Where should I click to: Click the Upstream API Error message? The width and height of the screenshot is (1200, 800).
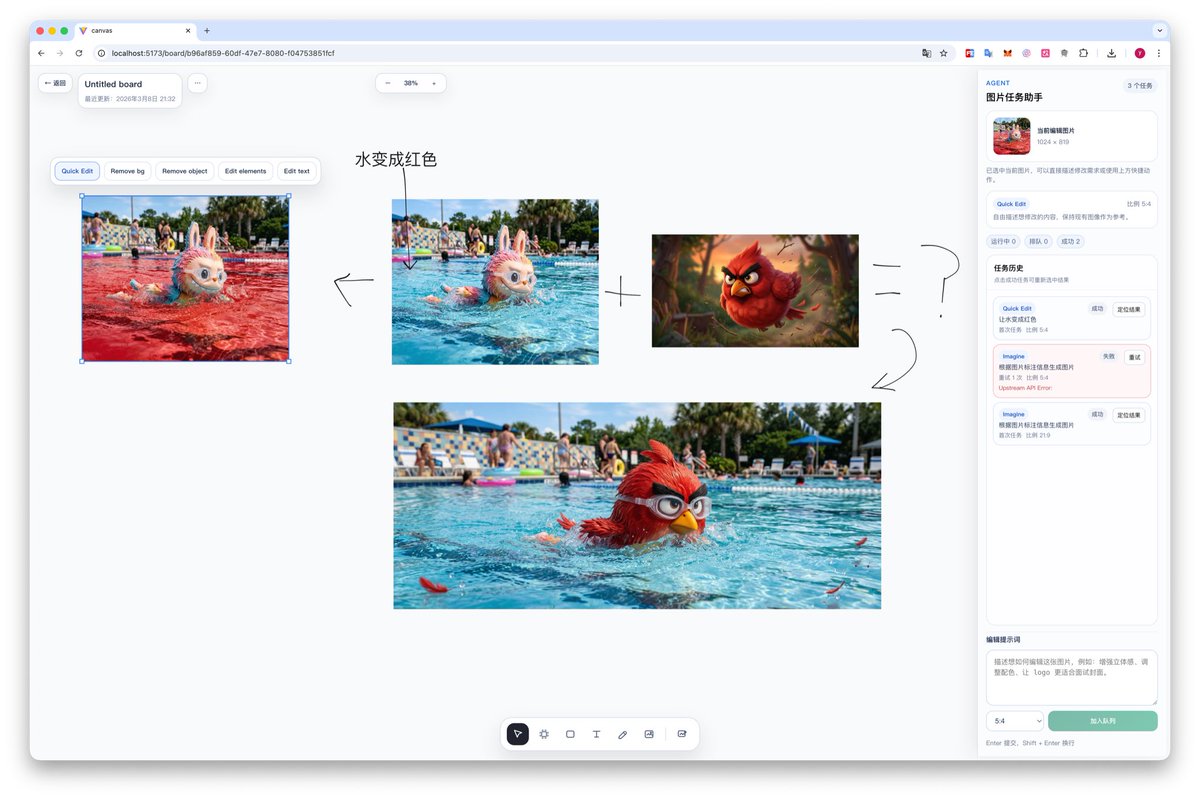coord(1025,388)
